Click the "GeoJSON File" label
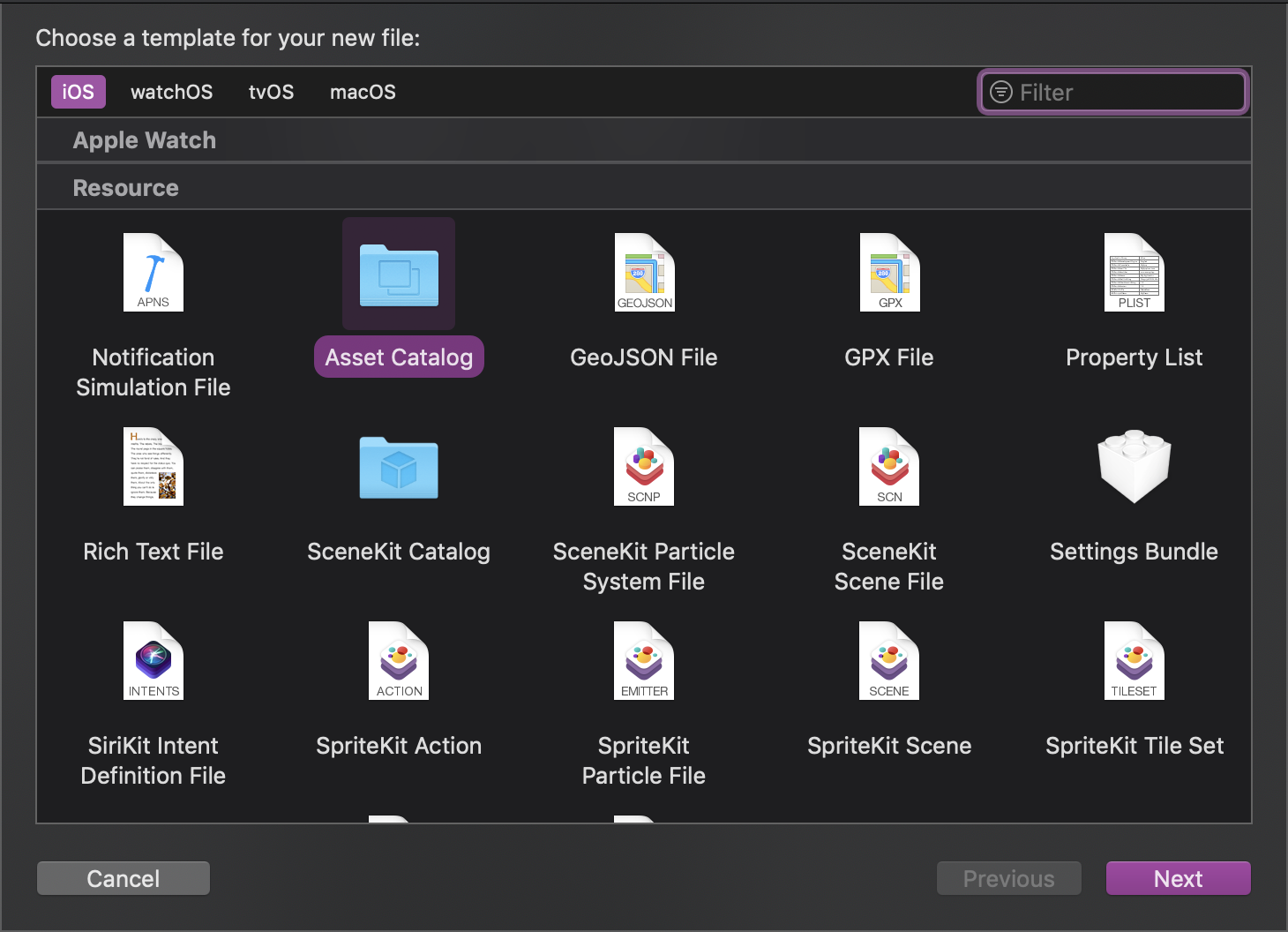Screen dimensions: 1288x932 click(644, 357)
